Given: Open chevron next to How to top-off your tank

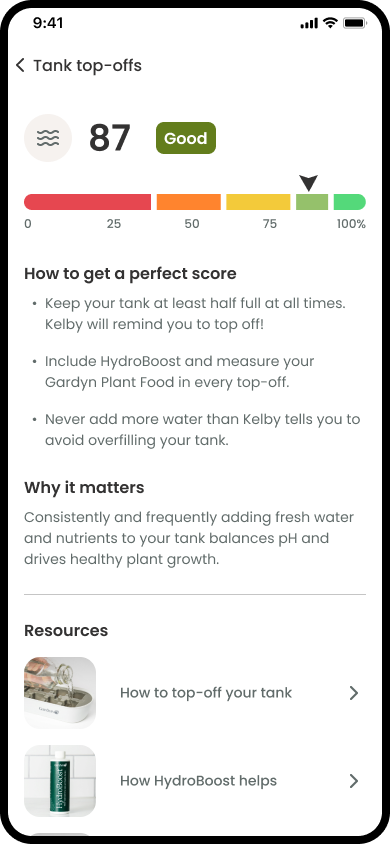Looking at the screenshot, I should [x=353, y=693].
